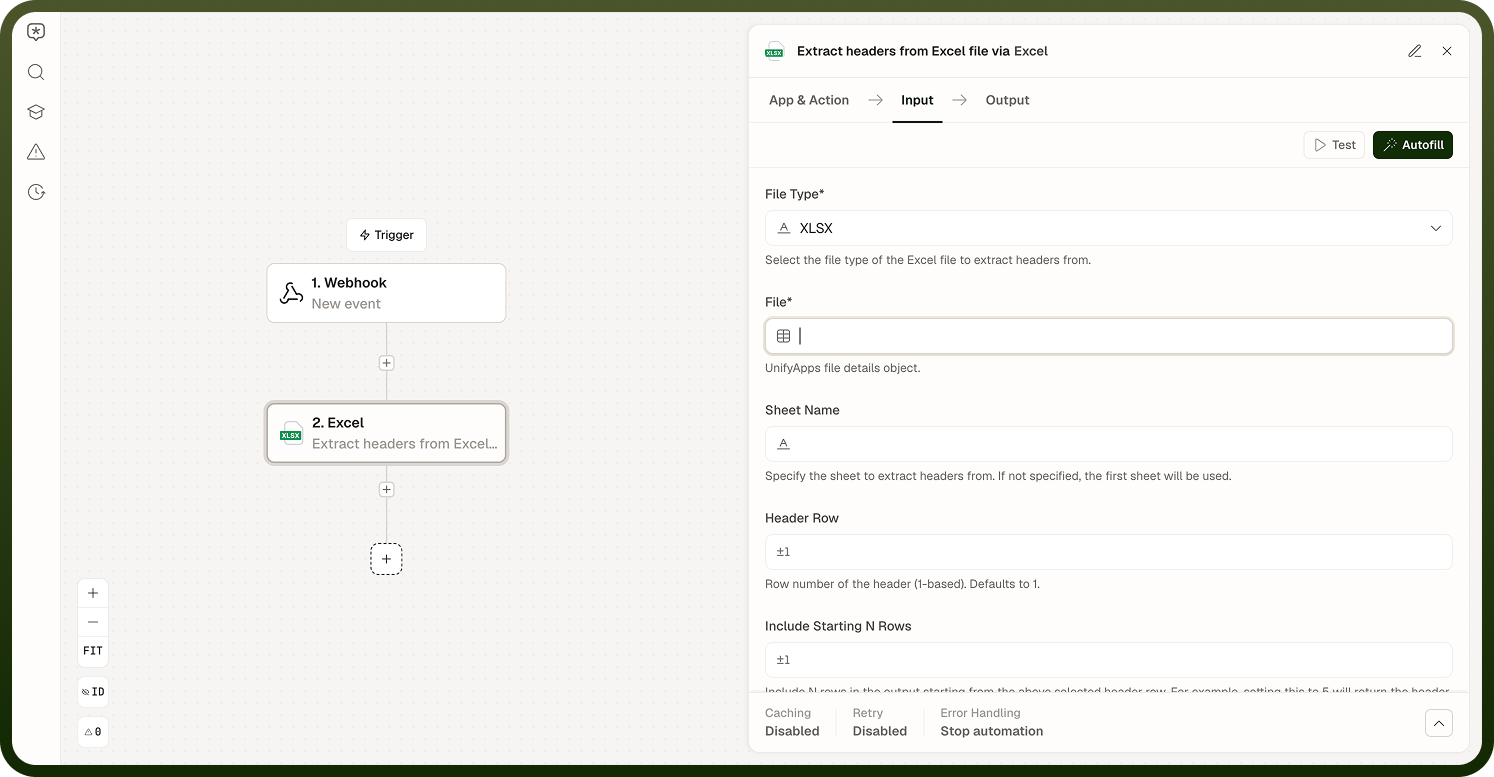The height and width of the screenshot is (777, 1494).
Task: Switch to the App & Action tab
Action: coord(809,100)
